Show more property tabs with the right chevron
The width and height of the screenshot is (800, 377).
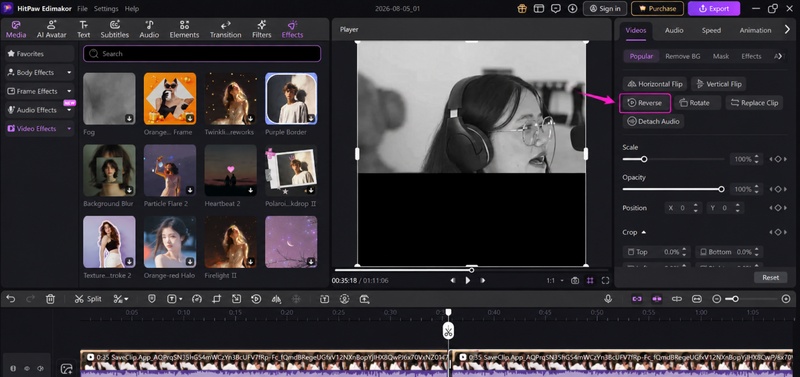pyautogui.click(x=787, y=30)
